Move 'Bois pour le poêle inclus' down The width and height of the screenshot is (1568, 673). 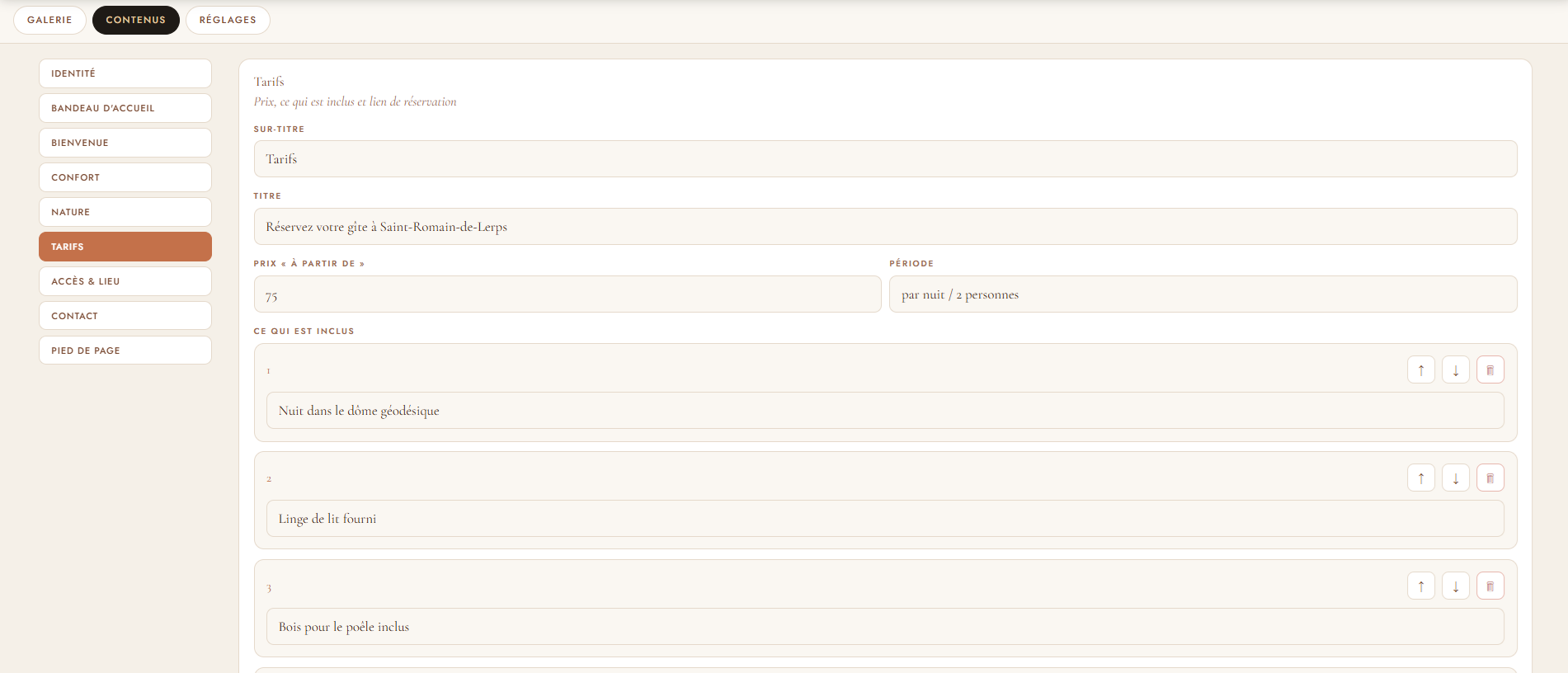[1455, 586]
